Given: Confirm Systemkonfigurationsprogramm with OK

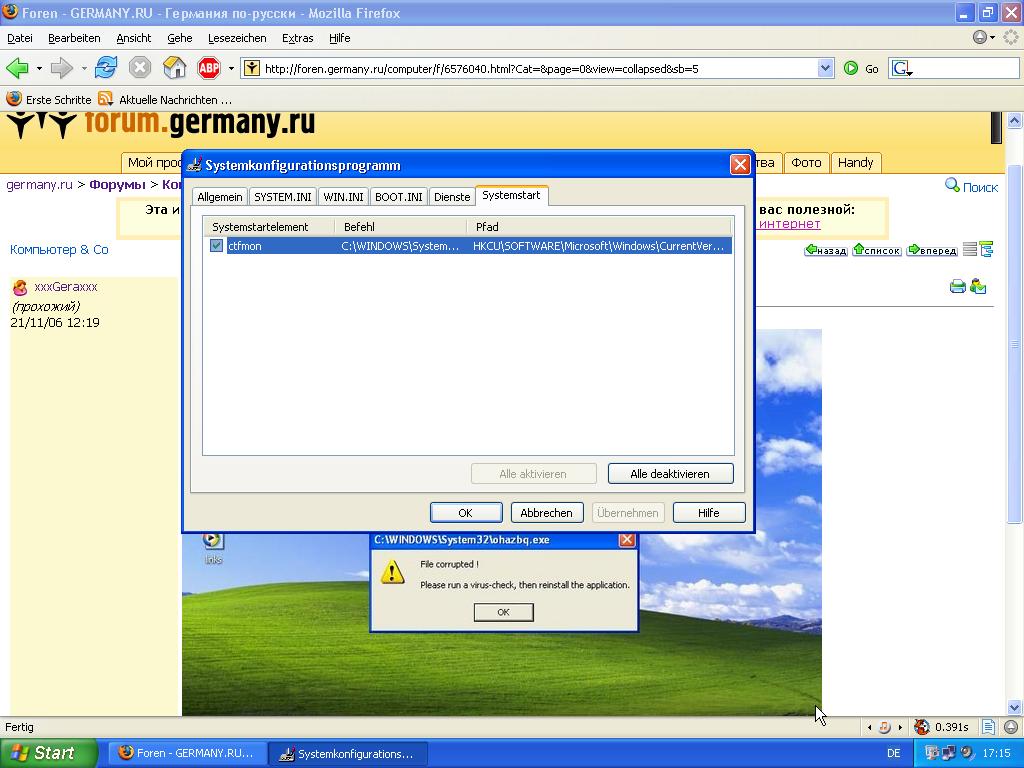Looking at the screenshot, I should click(466, 513).
